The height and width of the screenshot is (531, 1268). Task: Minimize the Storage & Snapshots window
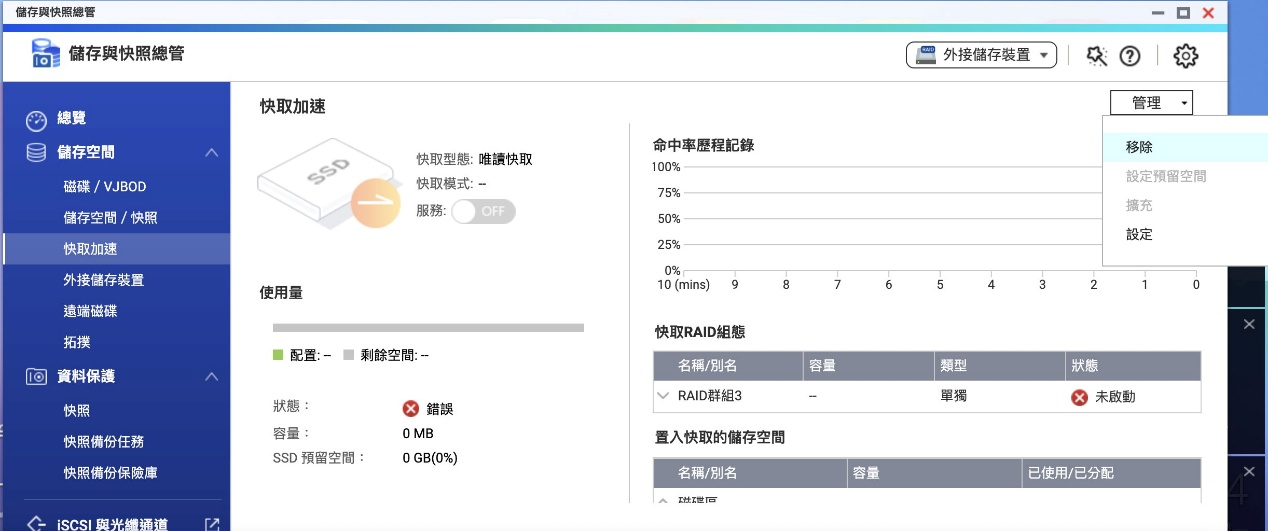(x=1157, y=13)
